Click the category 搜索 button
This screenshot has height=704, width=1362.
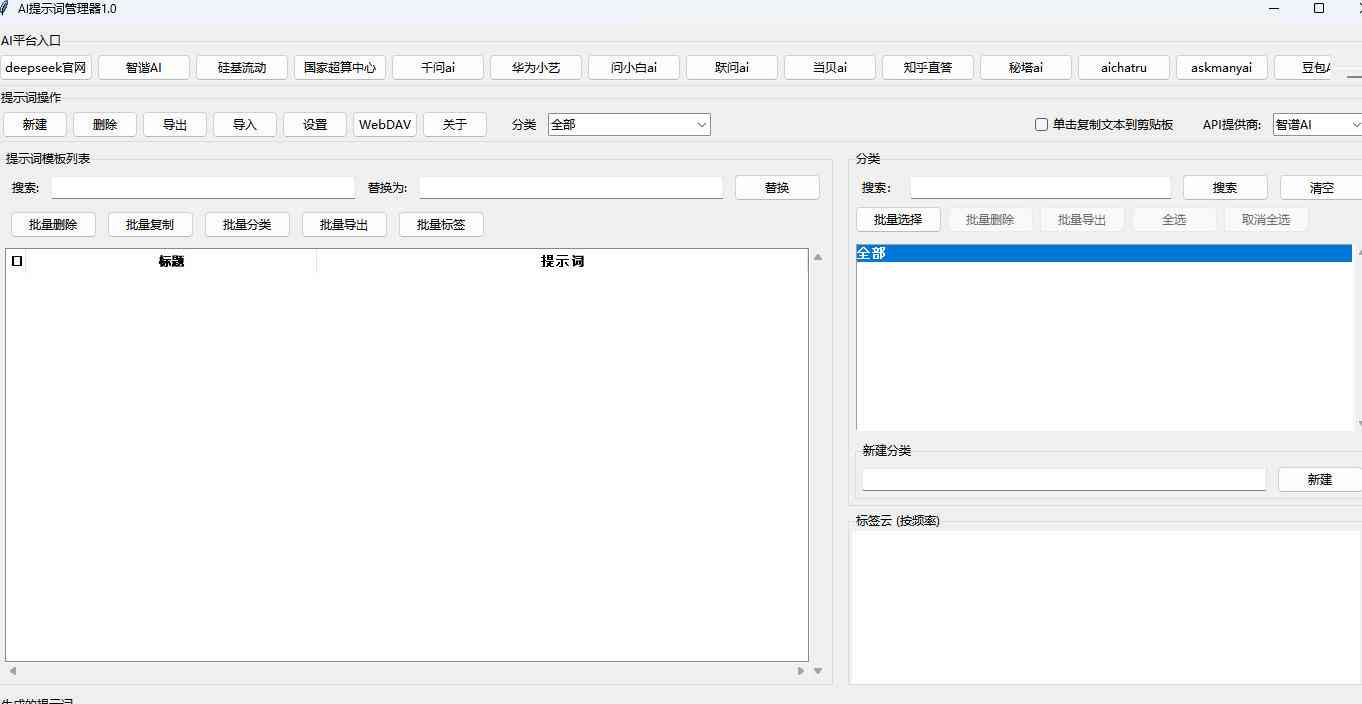(1225, 187)
